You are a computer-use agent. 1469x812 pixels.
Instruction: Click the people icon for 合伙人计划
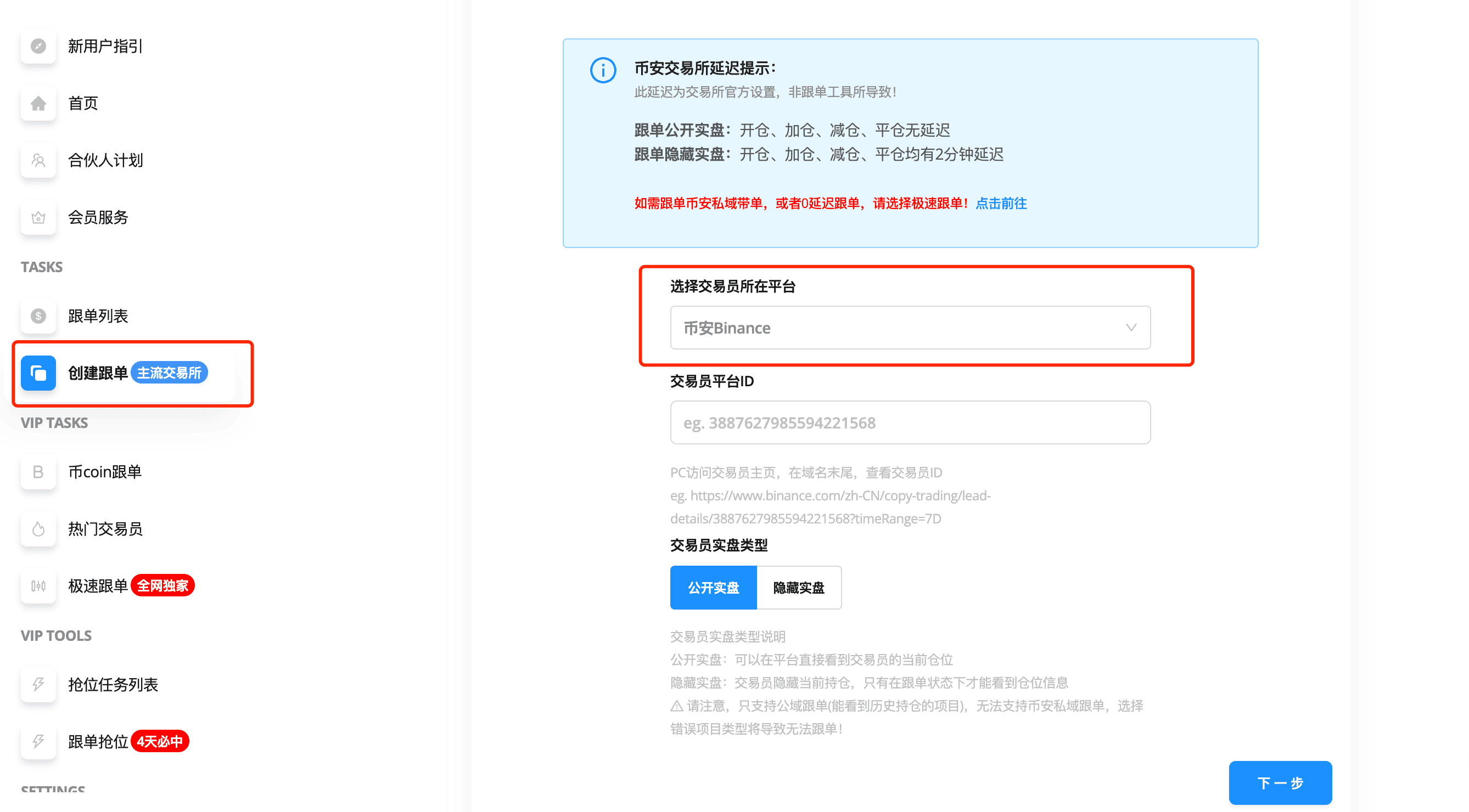click(38, 160)
